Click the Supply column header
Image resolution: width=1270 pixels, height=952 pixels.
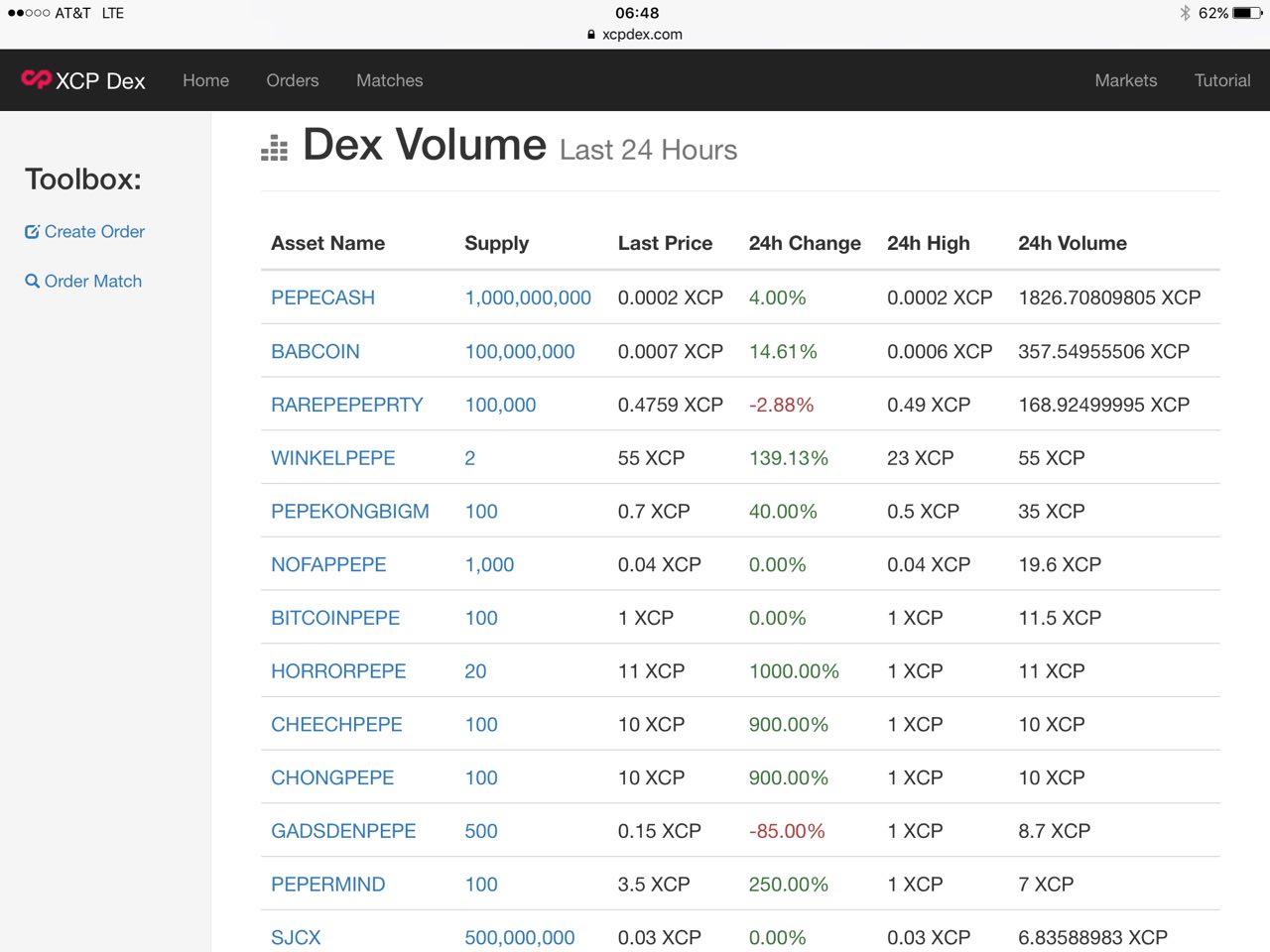(496, 244)
